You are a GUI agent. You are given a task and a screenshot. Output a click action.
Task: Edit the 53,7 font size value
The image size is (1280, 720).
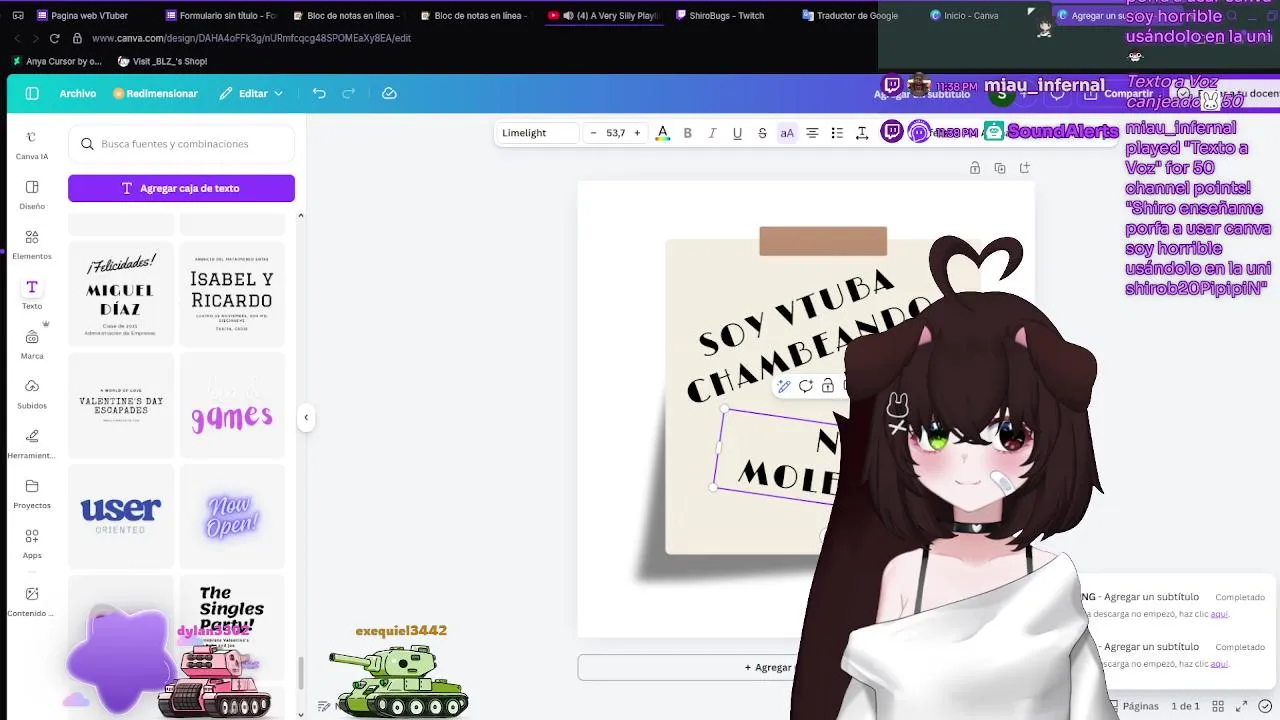[x=615, y=133]
